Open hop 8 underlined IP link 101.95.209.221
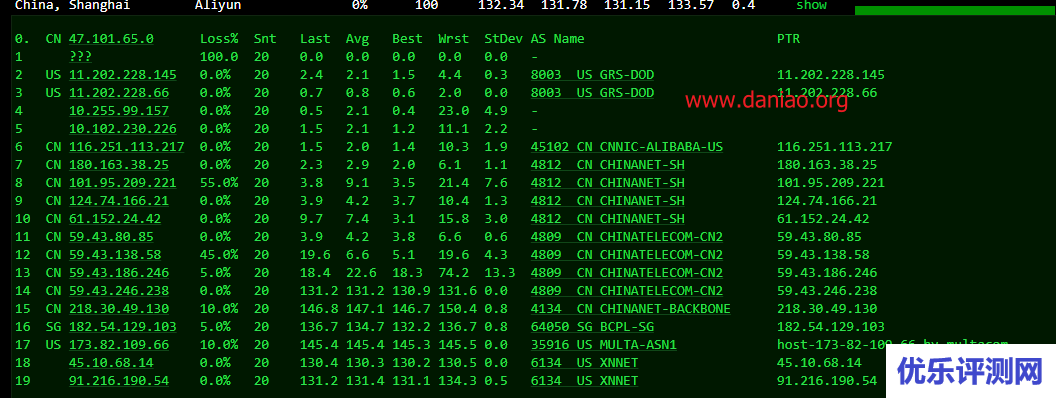Screen dimensions: 1056x398 click(x=123, y=183)
